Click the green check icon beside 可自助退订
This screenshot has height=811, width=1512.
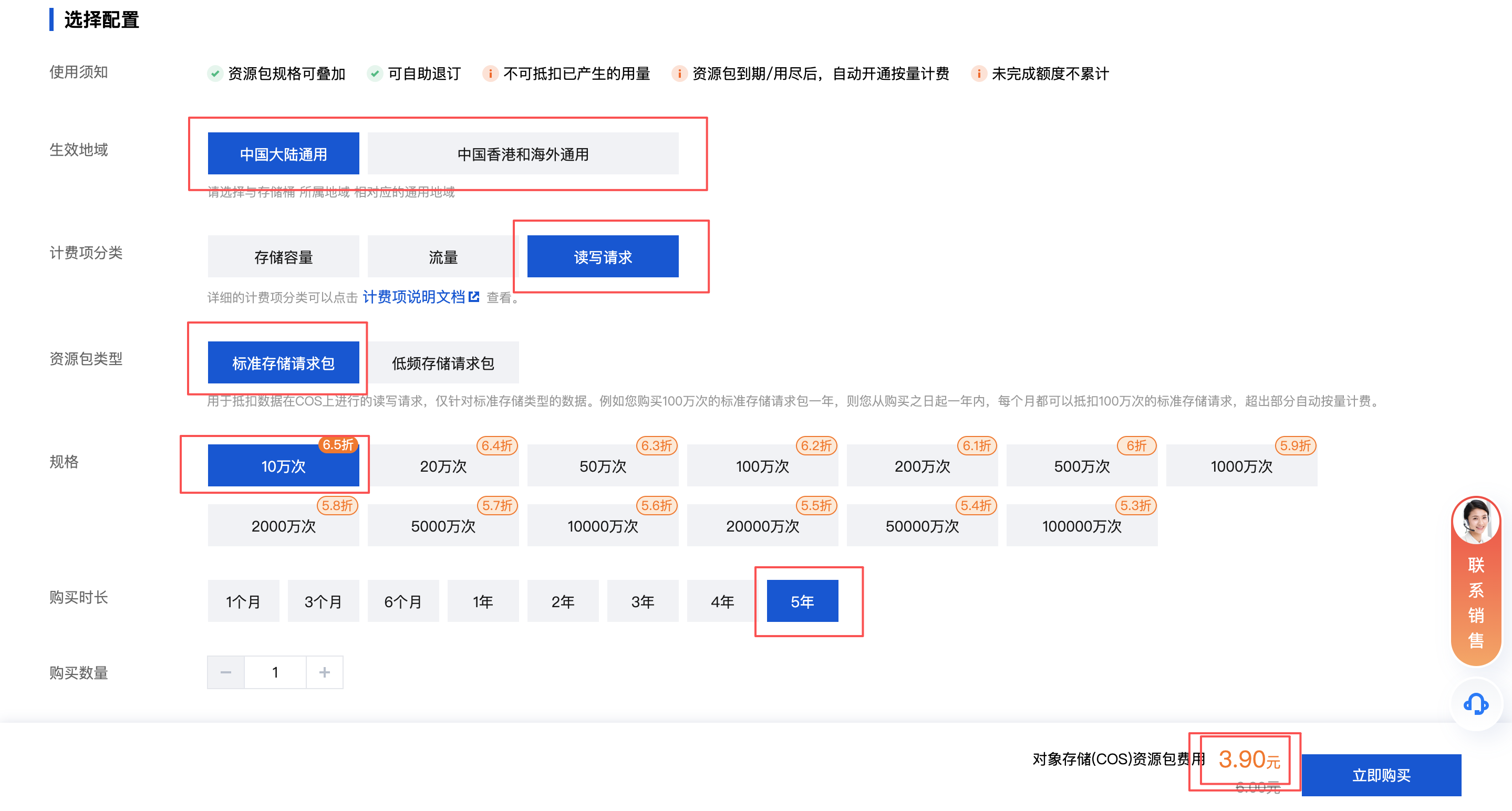click(375, 74)
